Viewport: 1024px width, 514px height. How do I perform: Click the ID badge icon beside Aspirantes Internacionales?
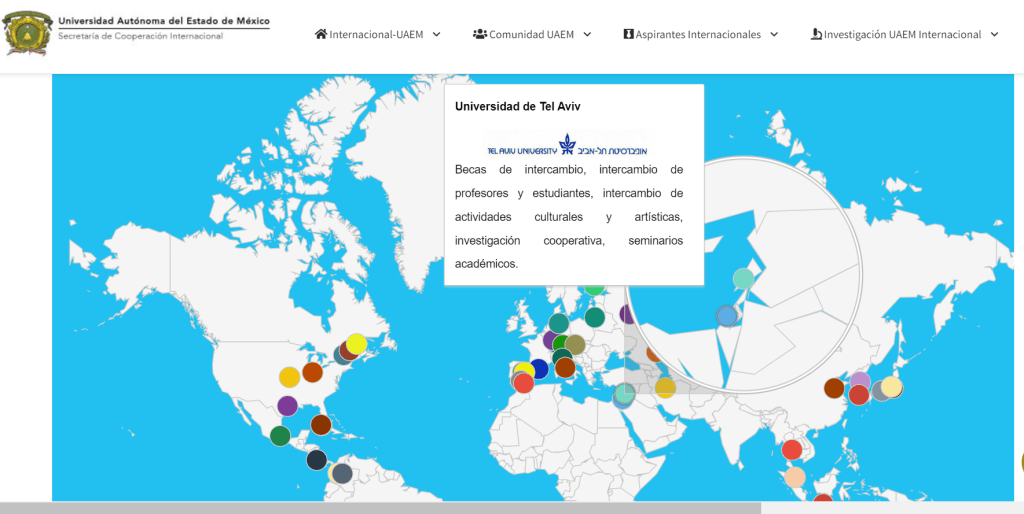click(x=629, y=34)
